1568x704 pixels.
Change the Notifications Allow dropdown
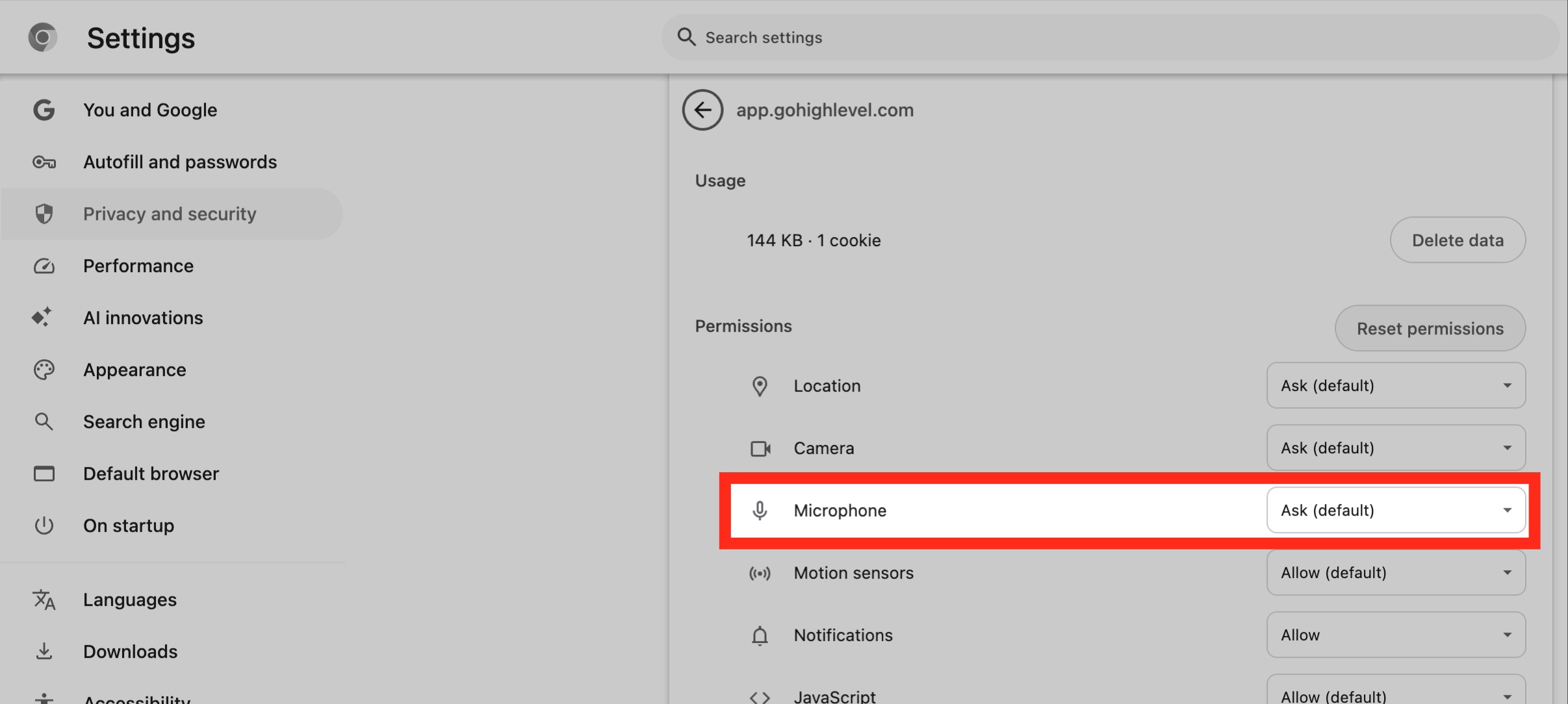point(1396,635)
